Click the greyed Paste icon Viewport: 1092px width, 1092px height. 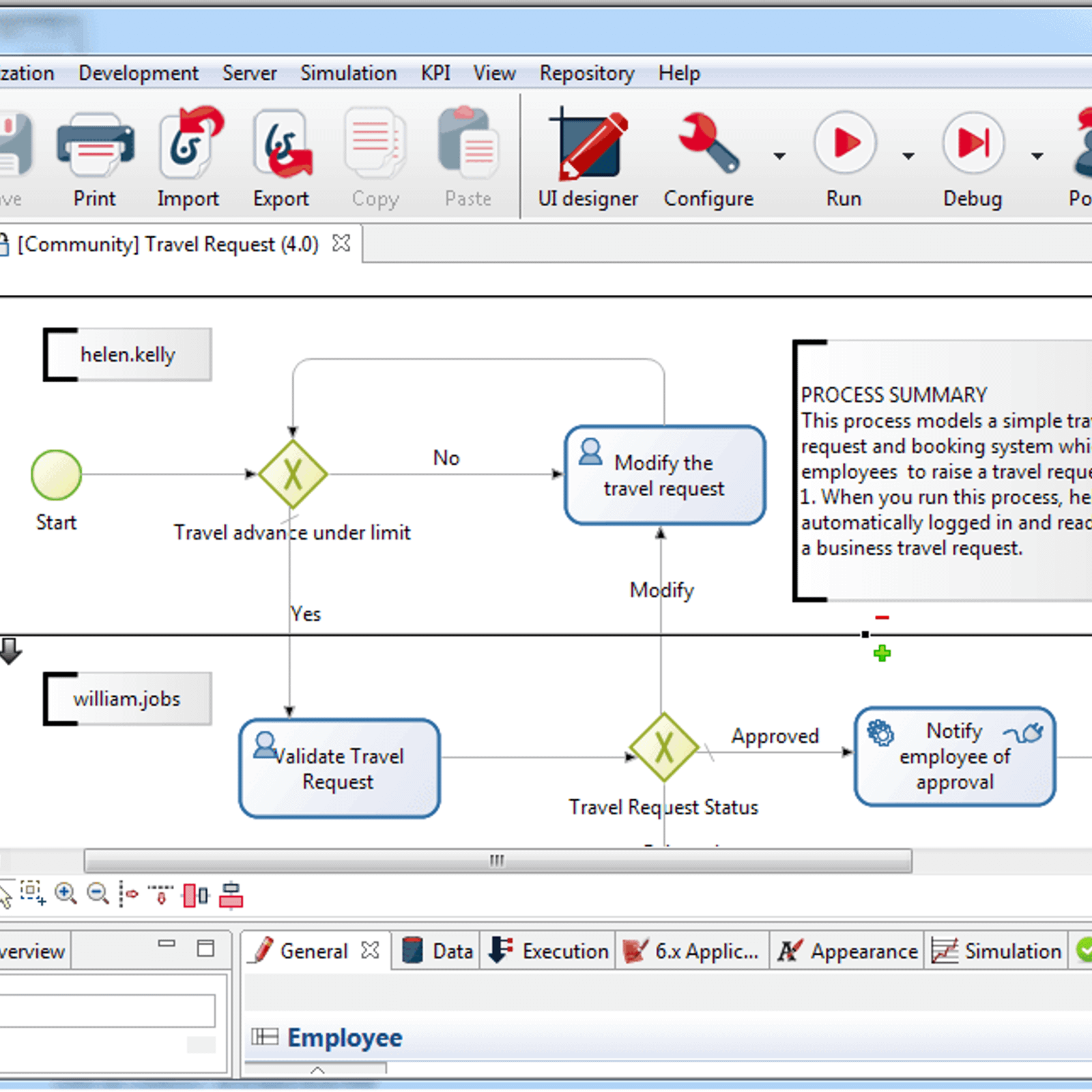(468, 141)
